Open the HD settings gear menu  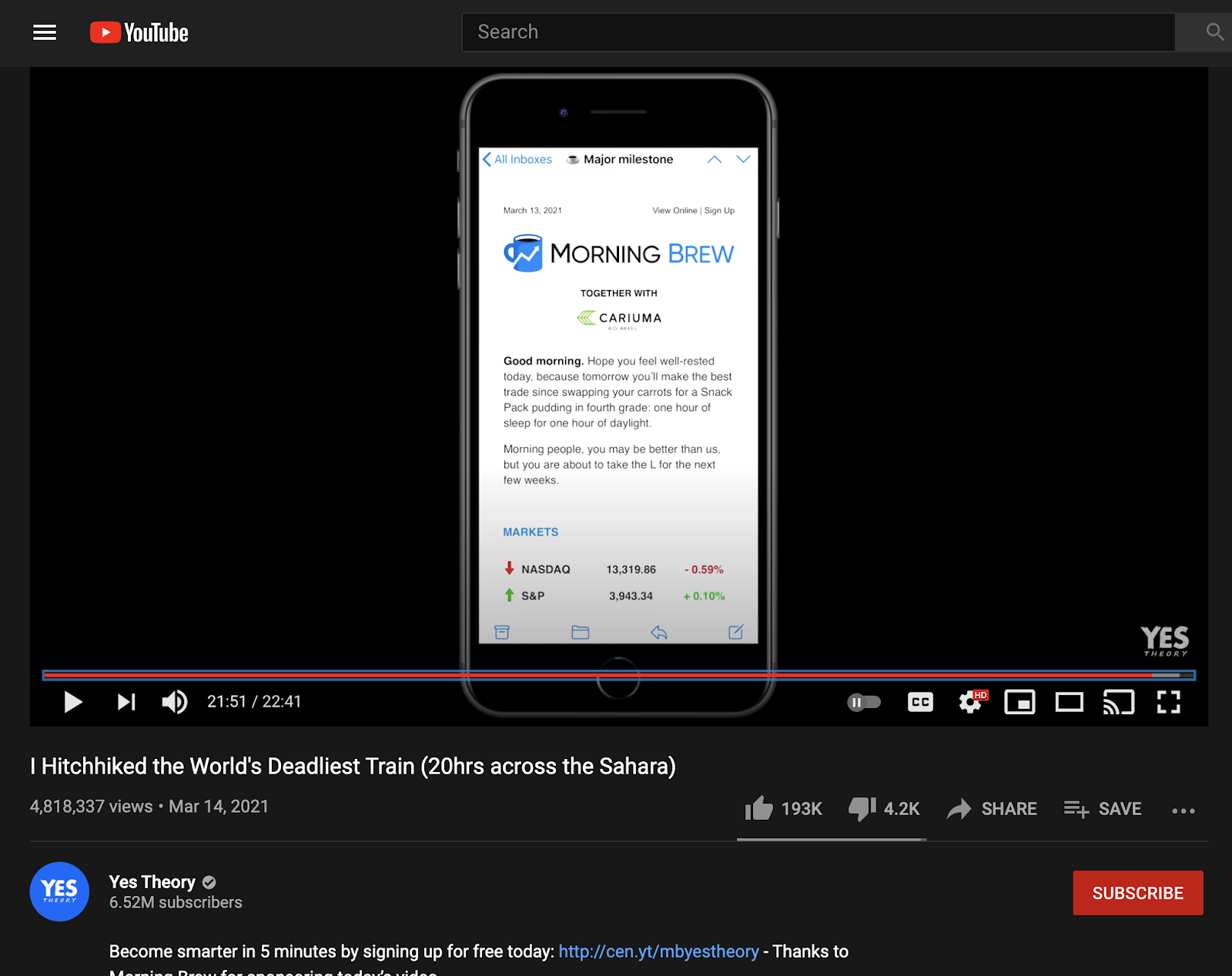[x=972, y=702]
